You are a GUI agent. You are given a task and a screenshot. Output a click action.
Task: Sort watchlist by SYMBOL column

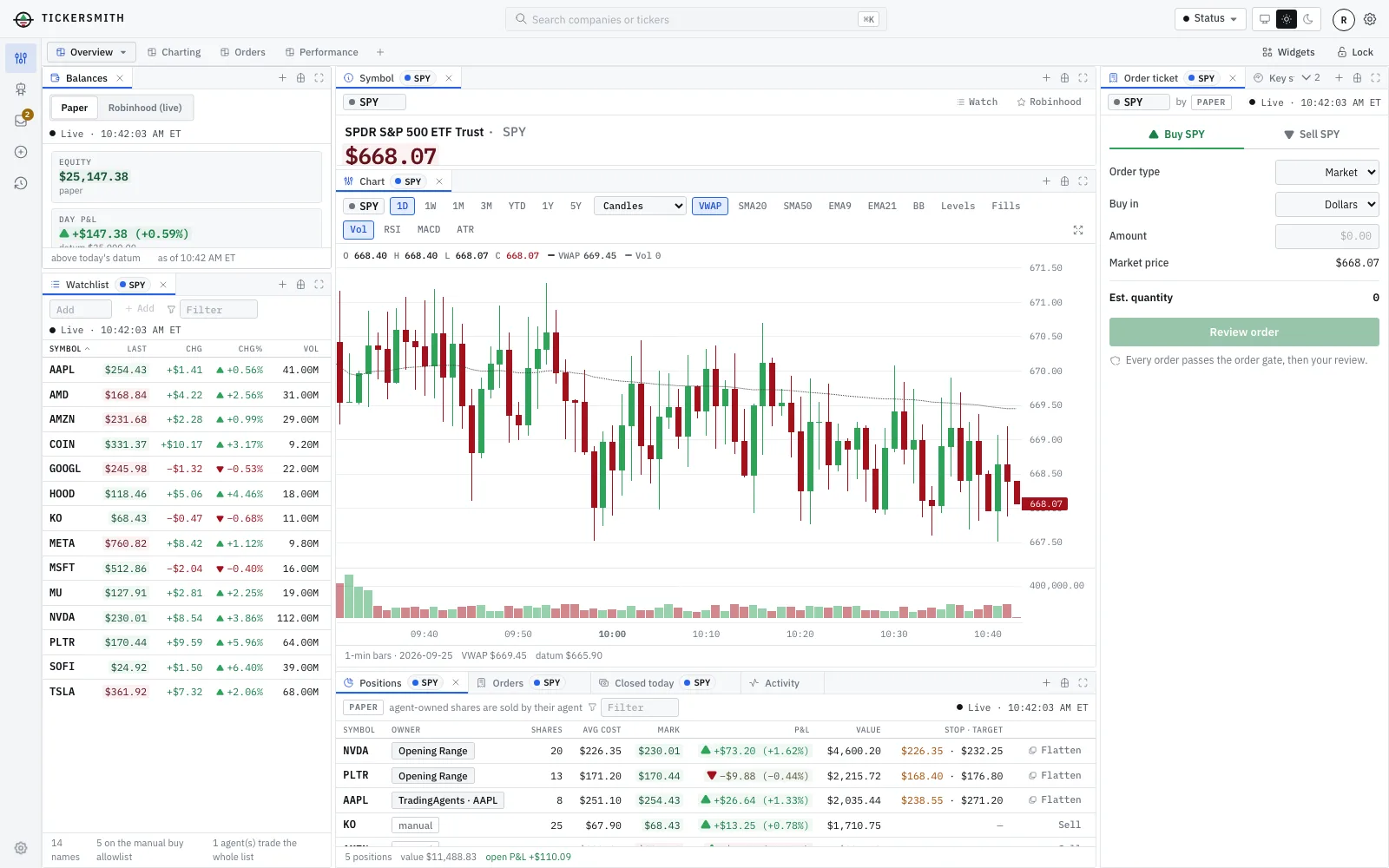[x=69, y=349]
